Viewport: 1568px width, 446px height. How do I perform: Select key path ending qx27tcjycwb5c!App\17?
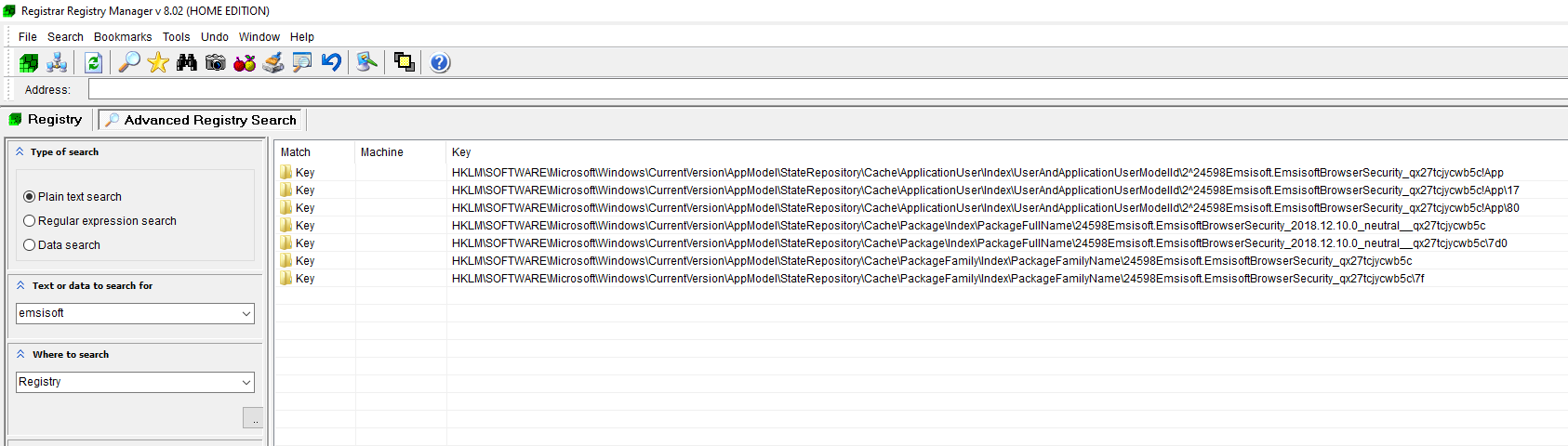tap(986, 190)
